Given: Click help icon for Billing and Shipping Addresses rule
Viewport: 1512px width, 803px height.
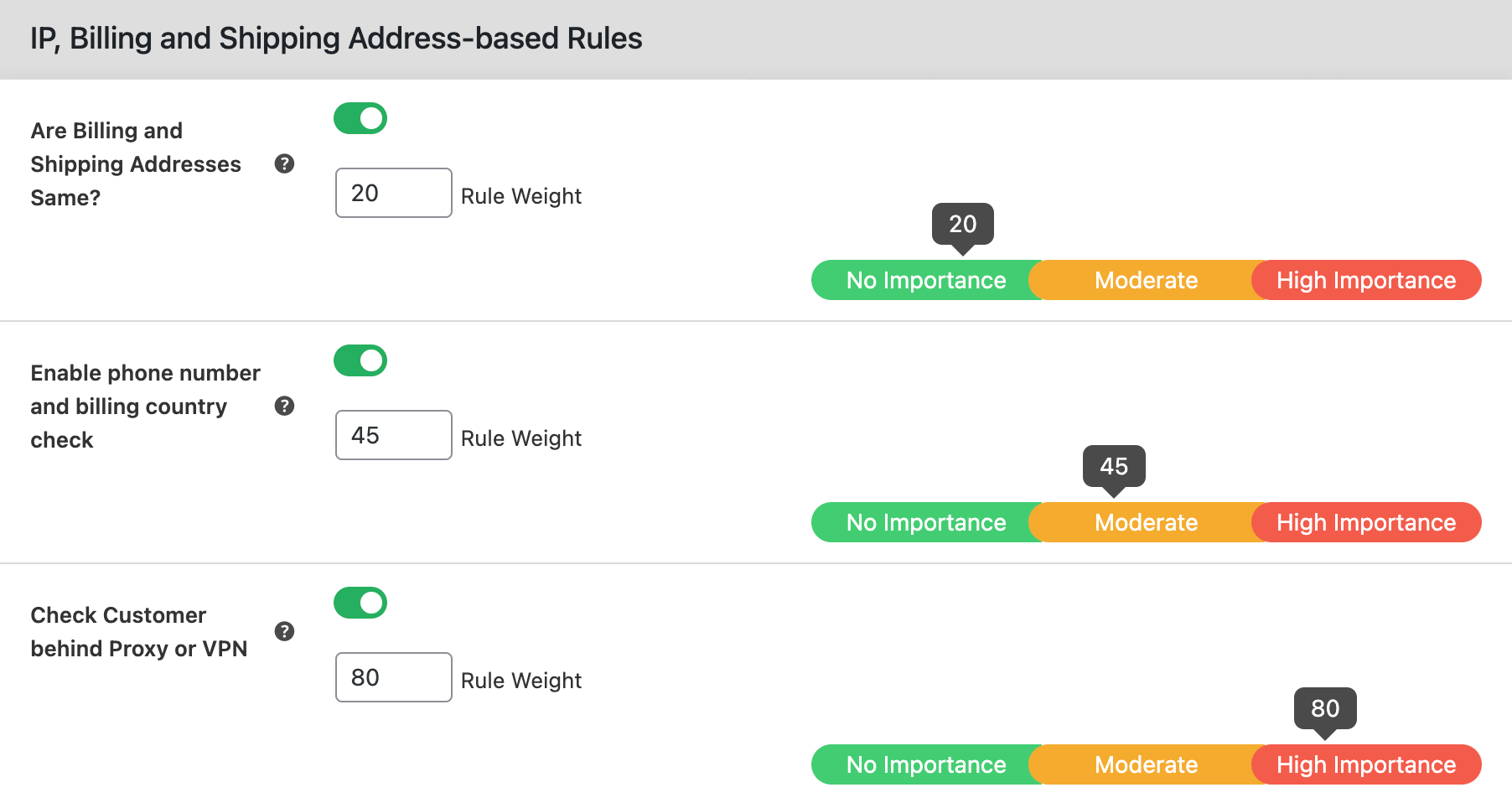Looking at the screenshot, I should [284, 163].
